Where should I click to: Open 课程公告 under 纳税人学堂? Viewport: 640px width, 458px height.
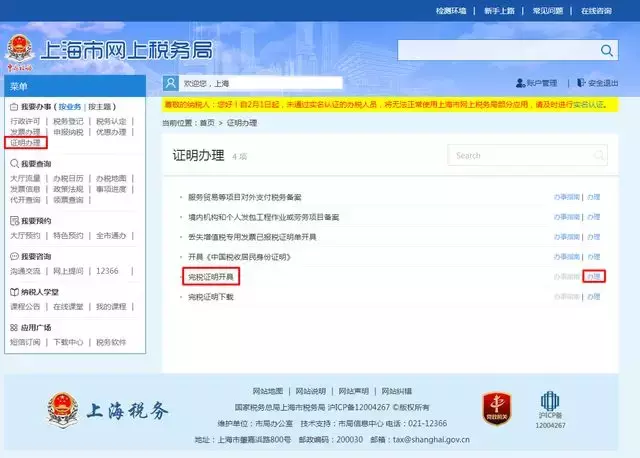pos(25,307)
